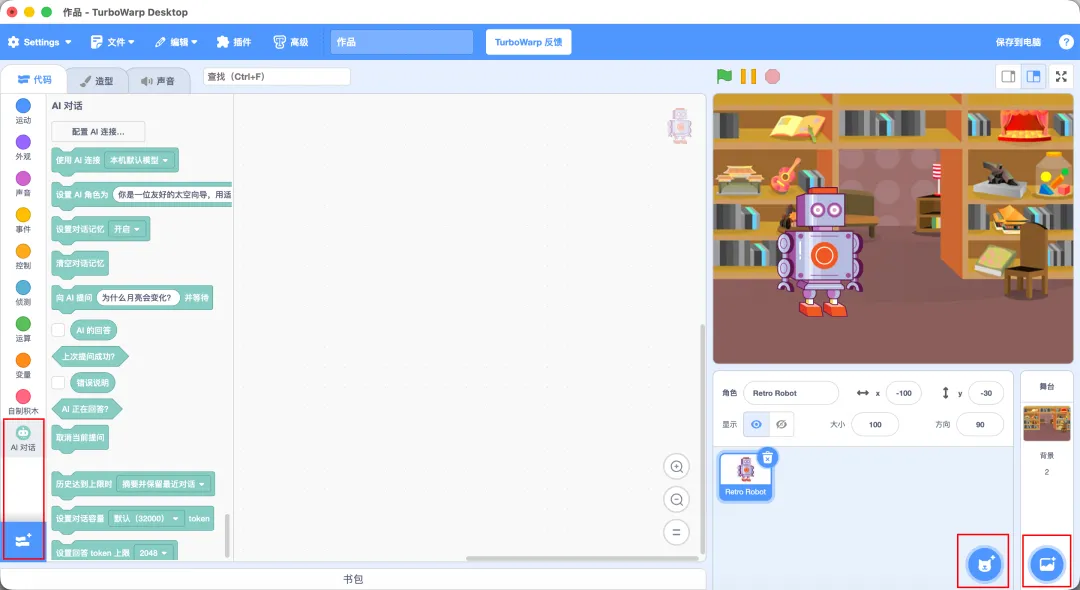Click the green flag to run
This screenshot has height=590, width=1080.
click(x=724, y=76)
